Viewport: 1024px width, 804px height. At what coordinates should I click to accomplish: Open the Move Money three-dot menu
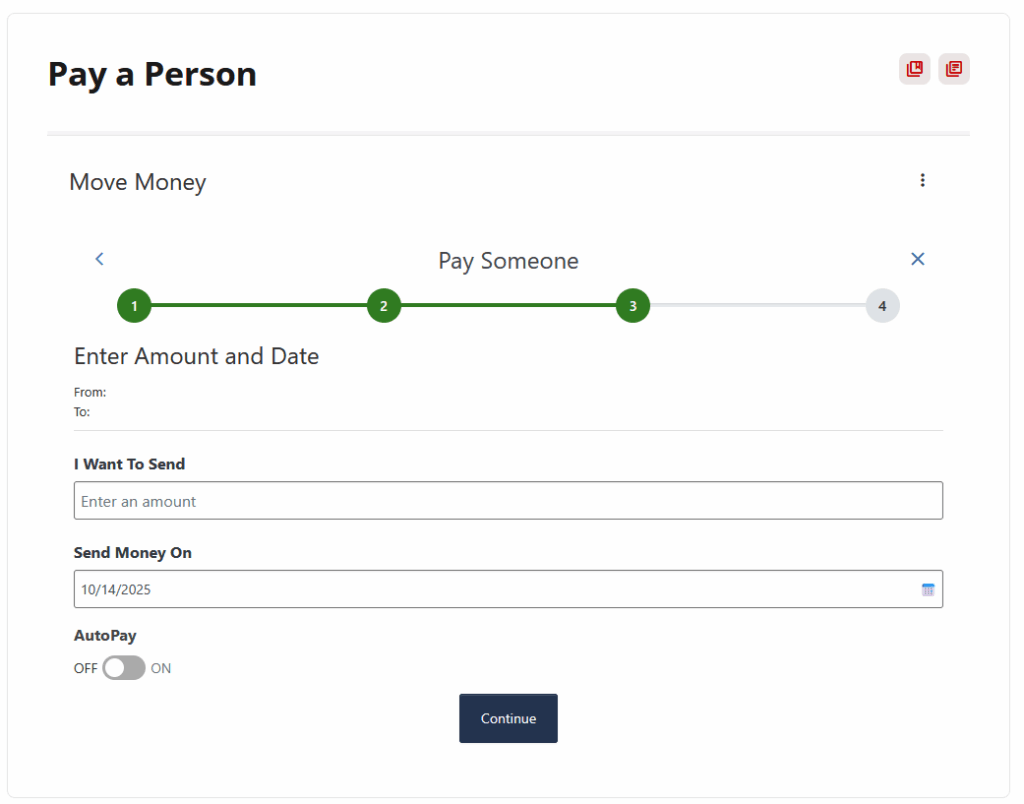[922, 180]
